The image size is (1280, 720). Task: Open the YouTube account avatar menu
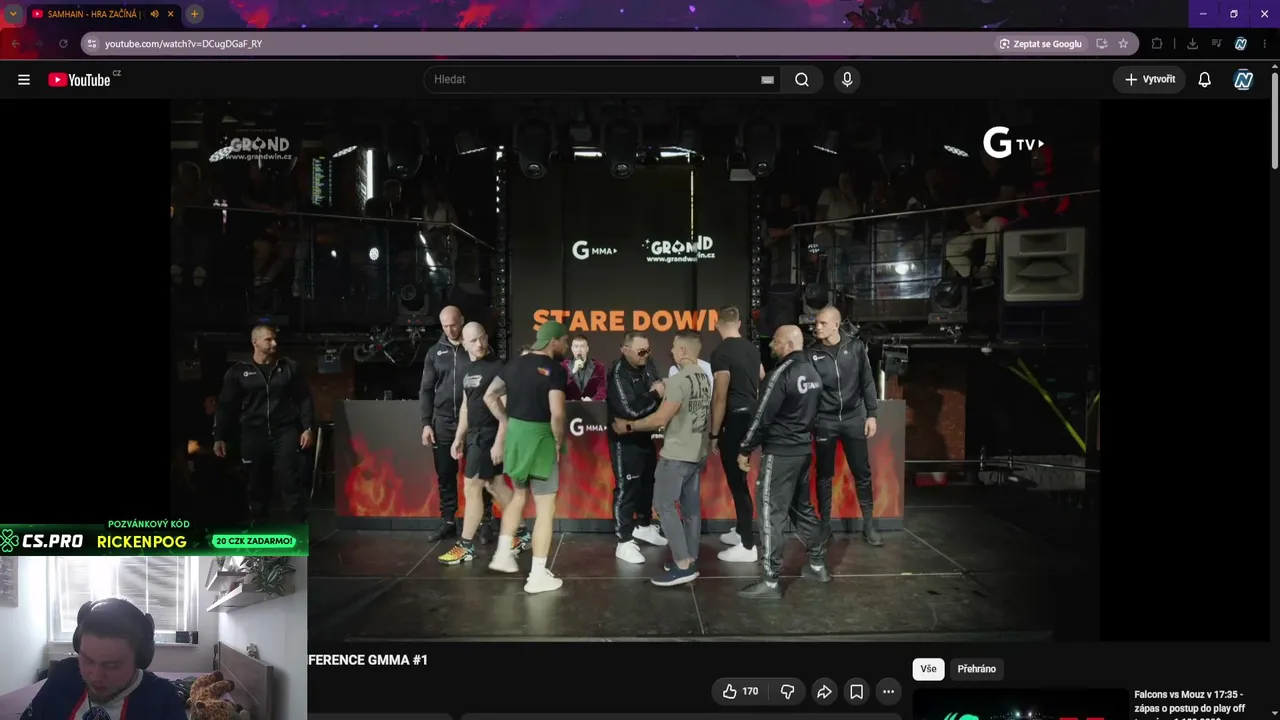(1243, 80)
